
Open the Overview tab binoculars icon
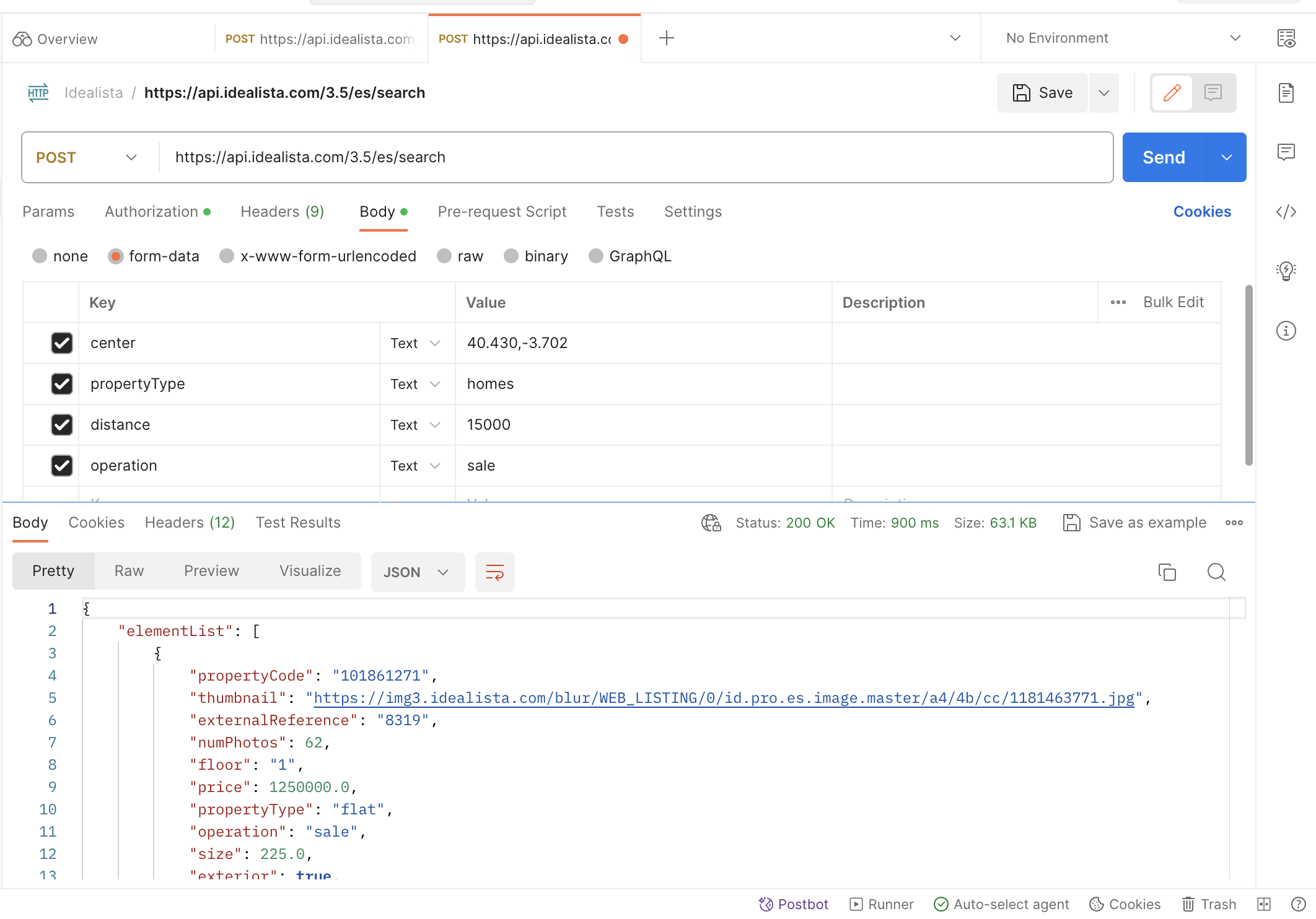tap(22, 39)
